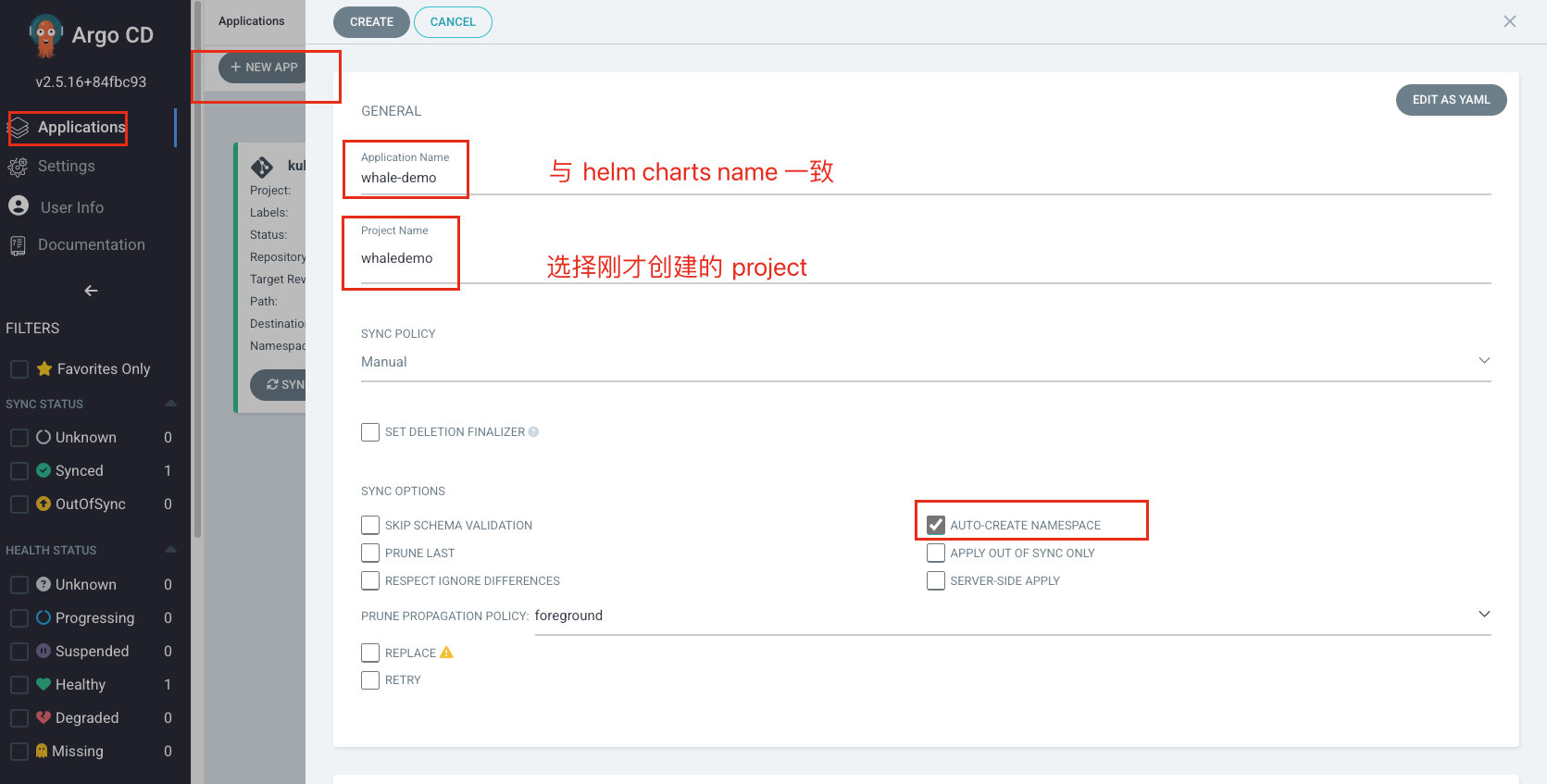Click the Replace warning triangle icon
The image size is (1547, 784).
click(446, 653)
